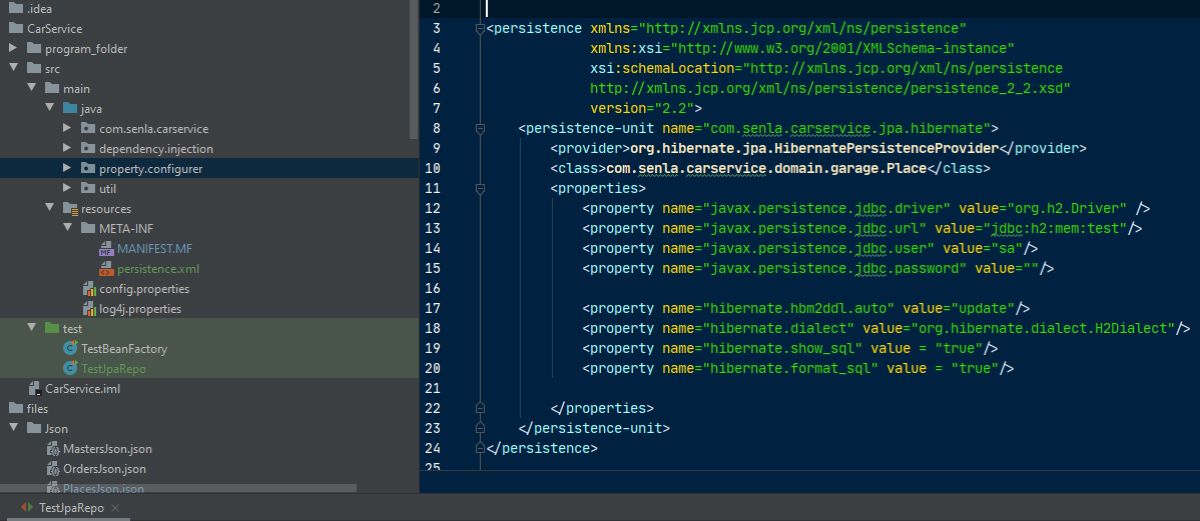
Task: Collapse the test folder arrow
Action: tap(31, 328)
